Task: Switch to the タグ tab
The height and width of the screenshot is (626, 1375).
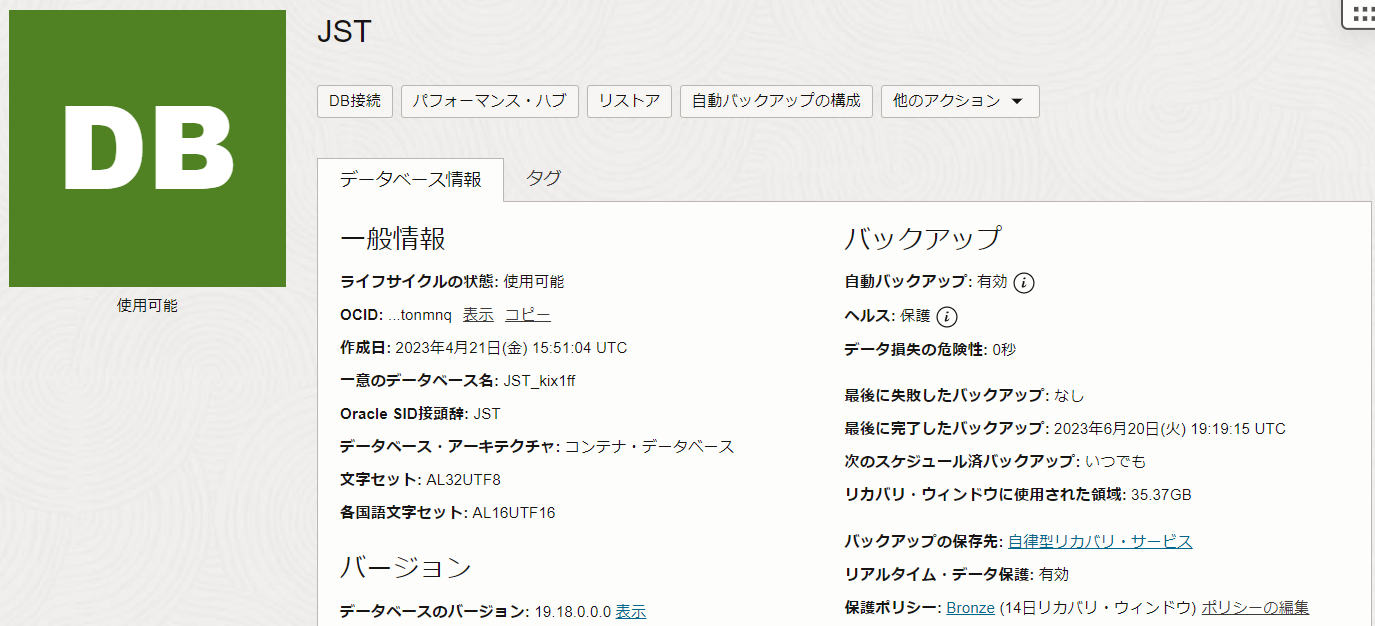Action: [543, 178]
